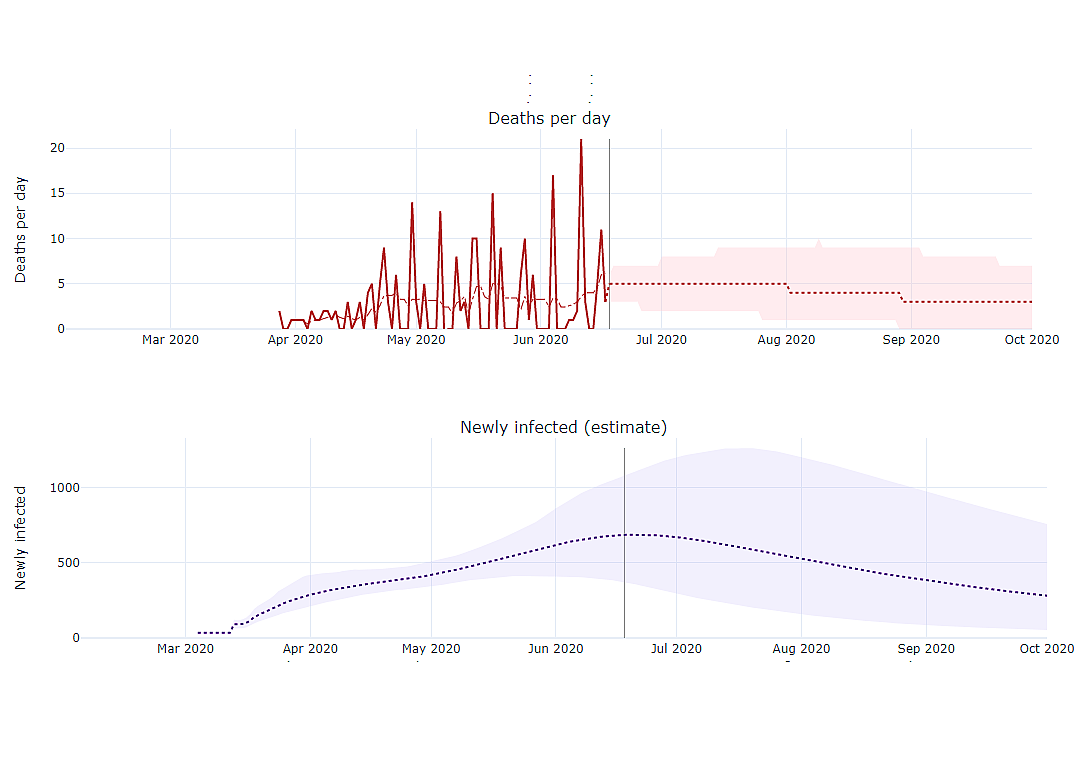The width and height of the screenshot is (1080, 770).
Task: Click the dotted red projection line at 5 deaths
Action: pyautogui.click(x=698, y=284)
